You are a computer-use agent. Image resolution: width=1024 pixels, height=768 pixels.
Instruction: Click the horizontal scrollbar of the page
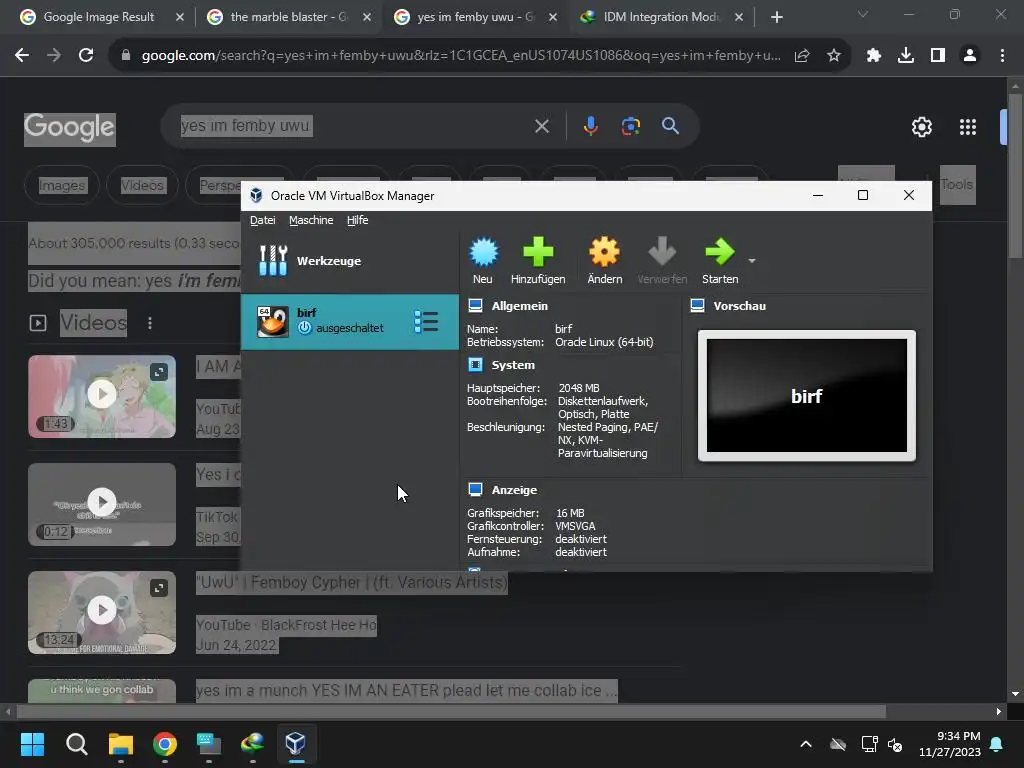click(452, 711)
